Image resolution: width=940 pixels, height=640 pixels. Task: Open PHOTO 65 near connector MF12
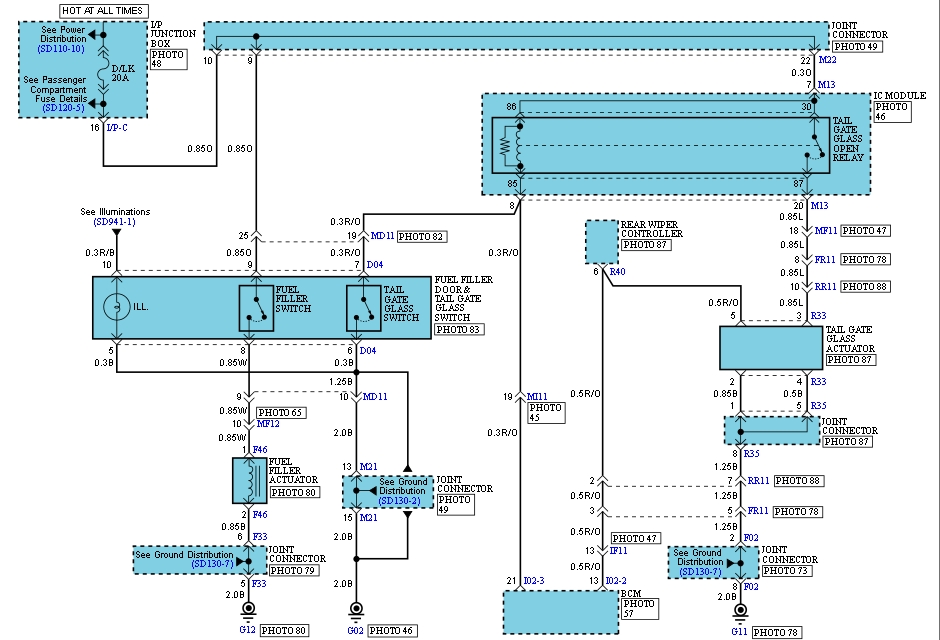(281, 412)
